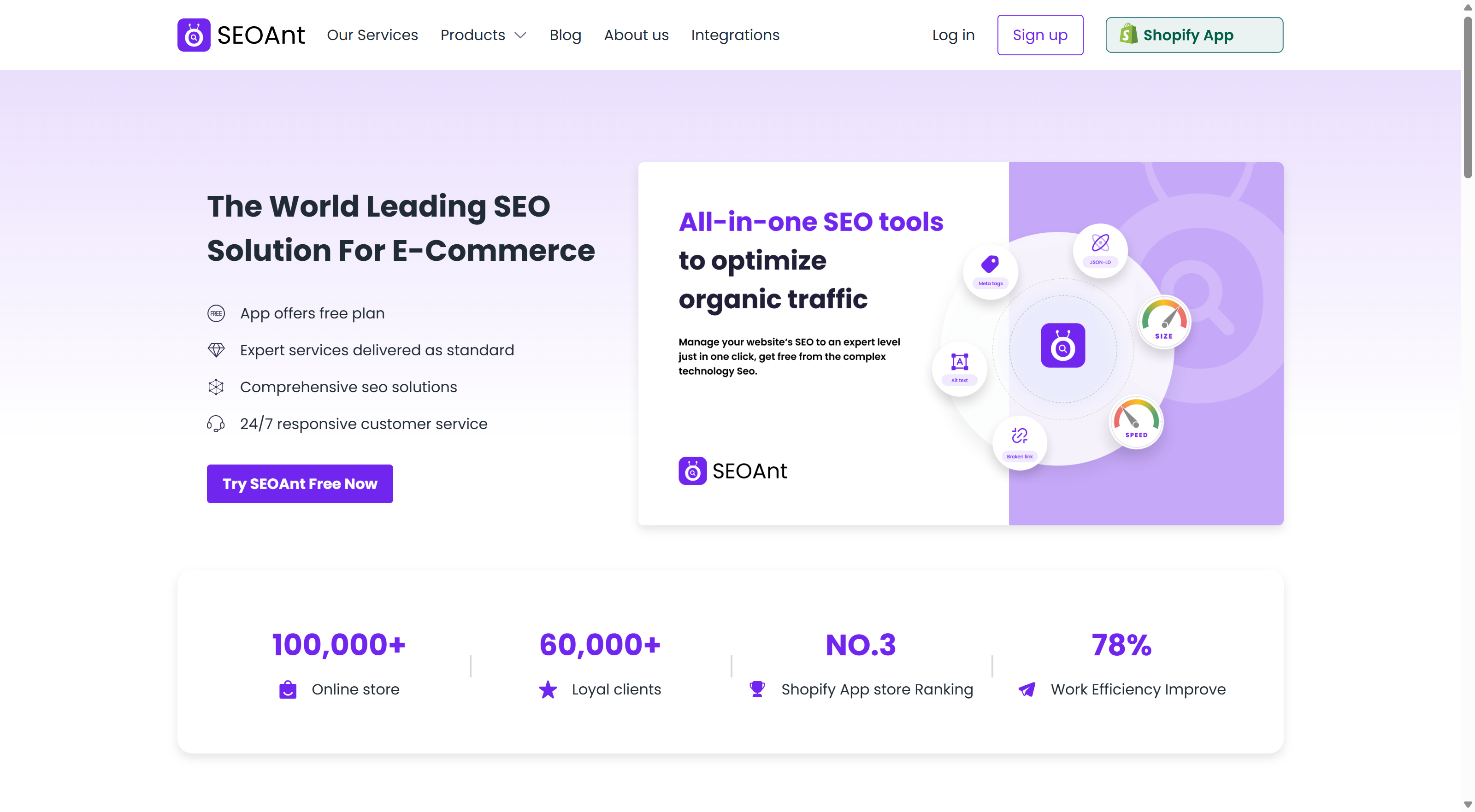Viewport: 1475px width, 812px height.
Task: Click the headset customer service icon
Action: point(216,424)
